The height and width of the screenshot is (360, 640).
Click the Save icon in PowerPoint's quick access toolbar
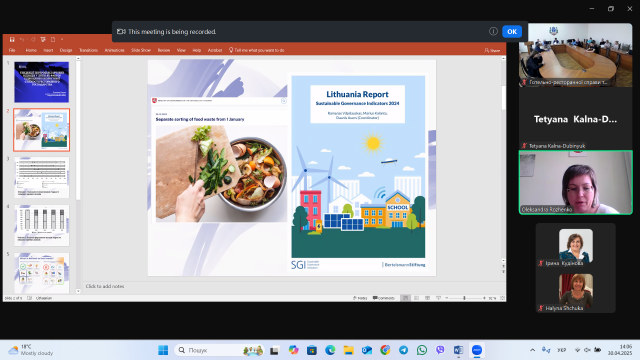pos(12,40)
